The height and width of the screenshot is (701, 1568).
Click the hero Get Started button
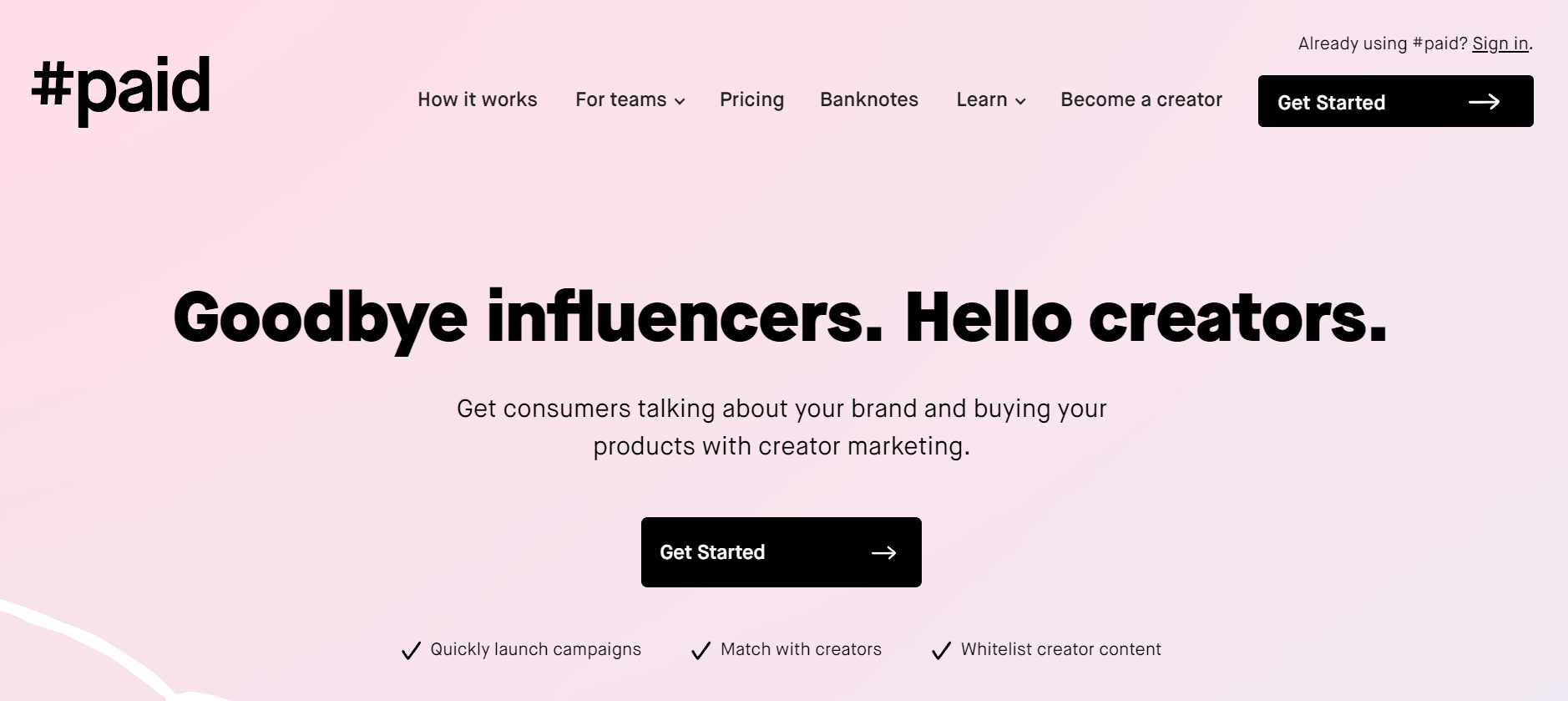coord(781,552)
